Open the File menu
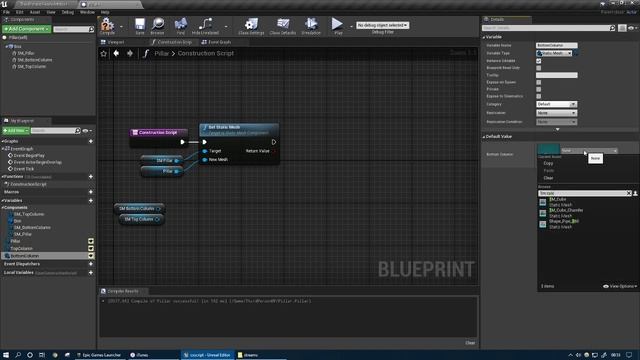This screenshot has width=640, height=360. [x=6, y=12]
